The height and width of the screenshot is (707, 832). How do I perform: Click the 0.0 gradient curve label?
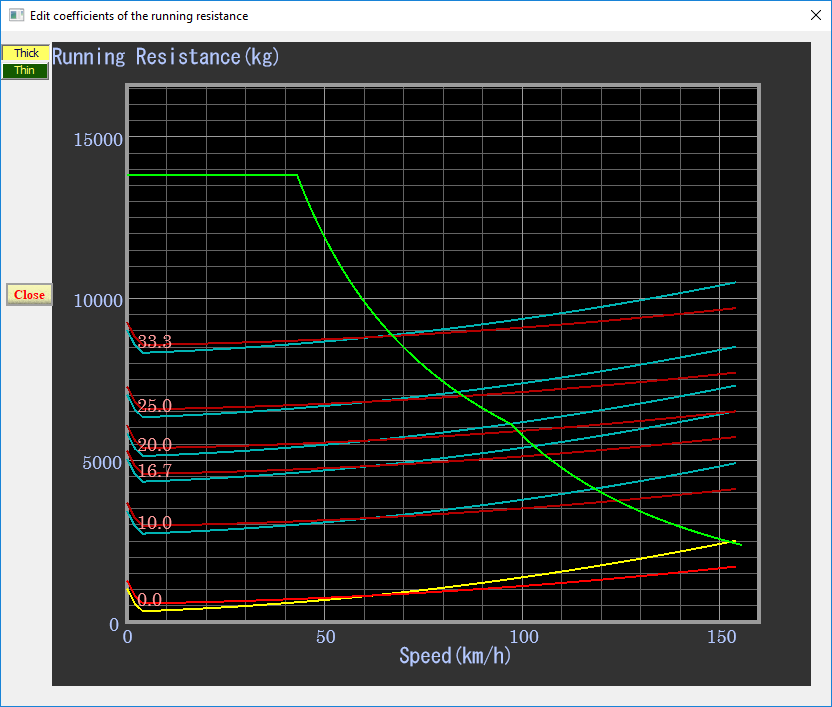point(150,600)
